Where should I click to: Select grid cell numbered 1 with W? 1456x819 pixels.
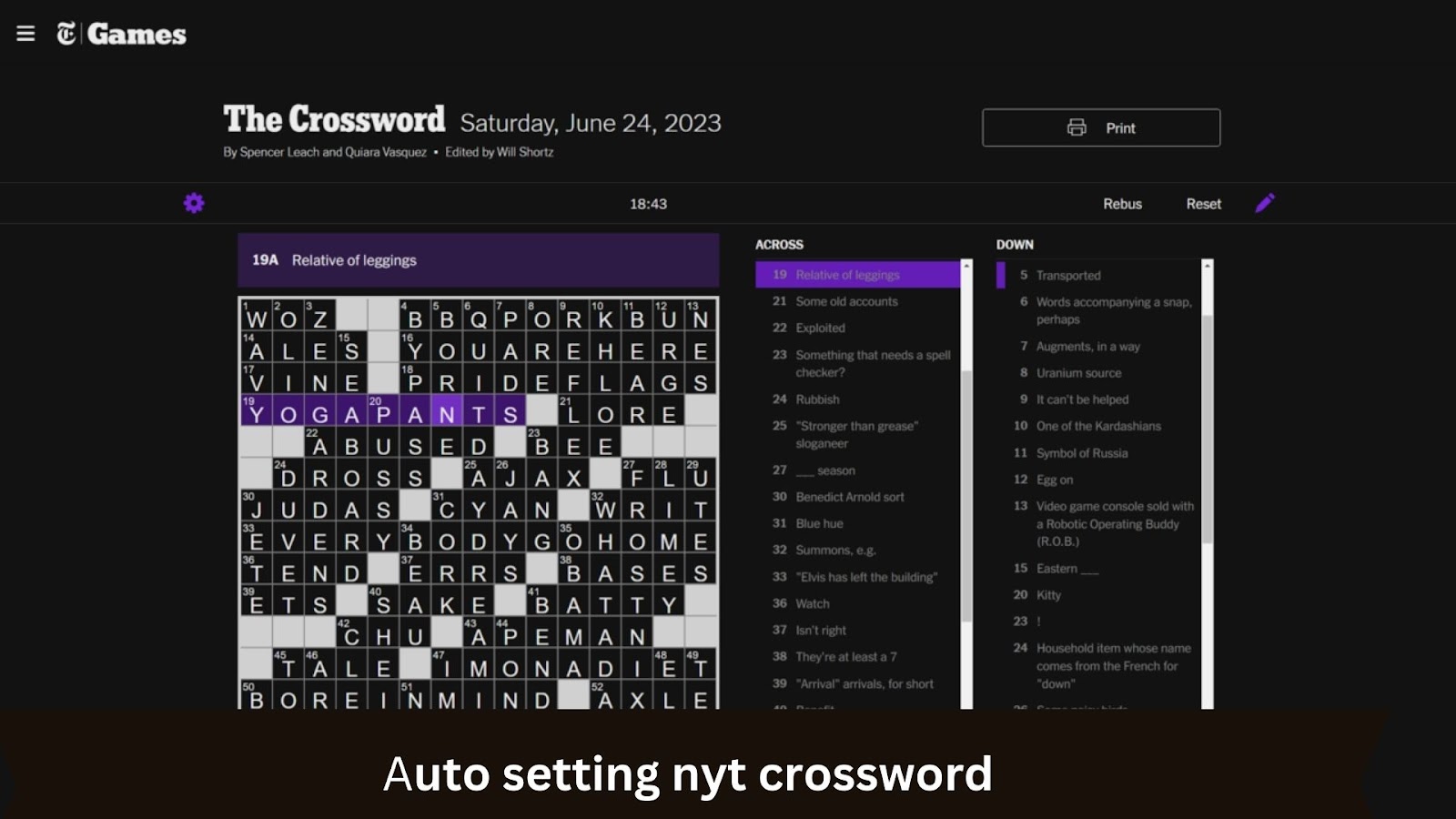(x=256, y=315)
